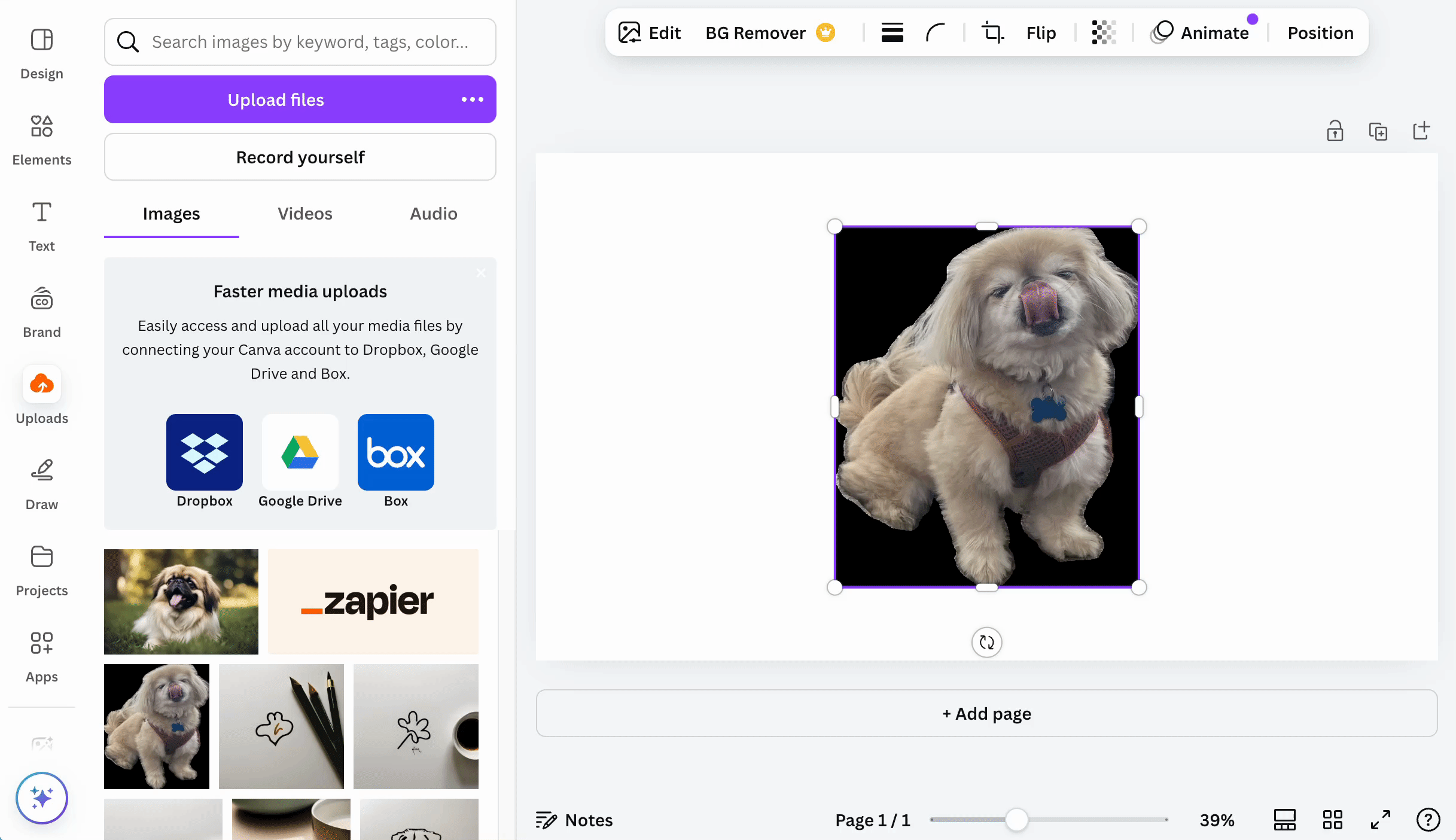Click the search magnifier icon
Image resolution: width=1456 pixels, height=840 pixels.
(x=127, y=42)
